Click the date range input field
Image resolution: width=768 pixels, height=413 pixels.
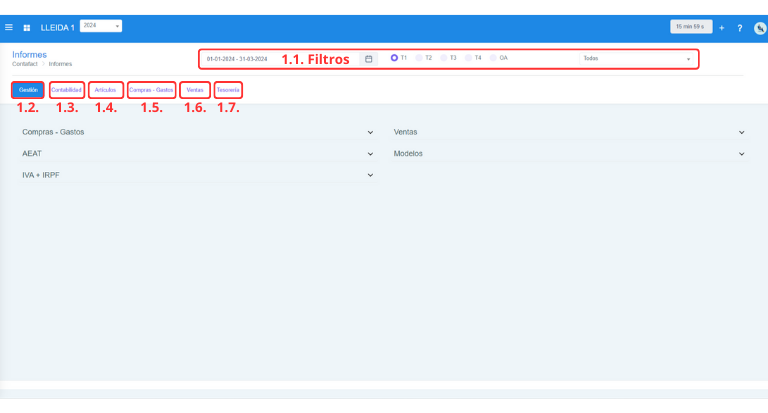click(x=240, y=59)
